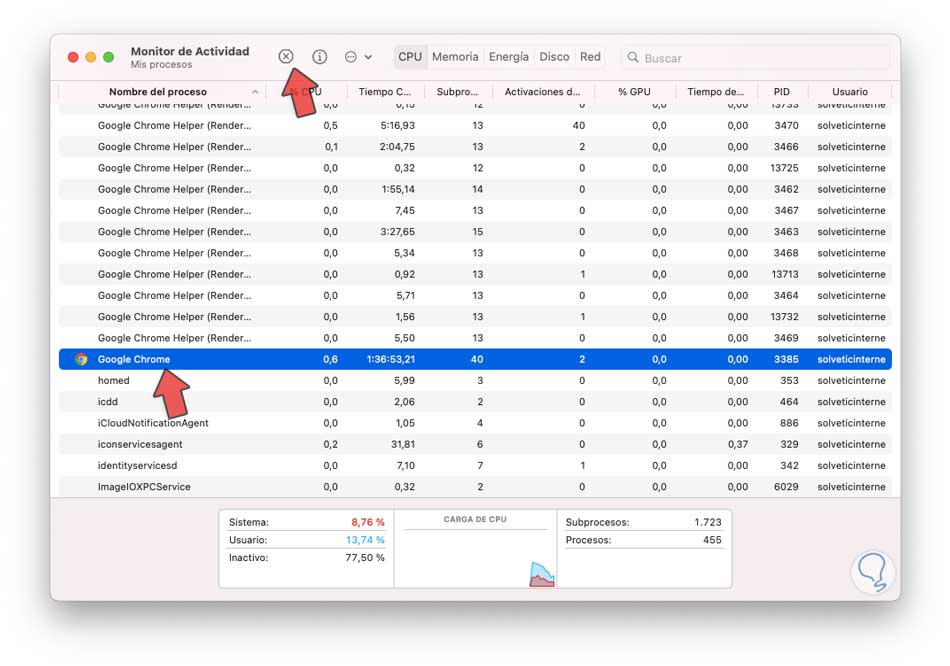Click the Sistema 8,76 % value
The width and height of the screenshot is (950, 666).
pyautogui.click(x=368, y=522)
